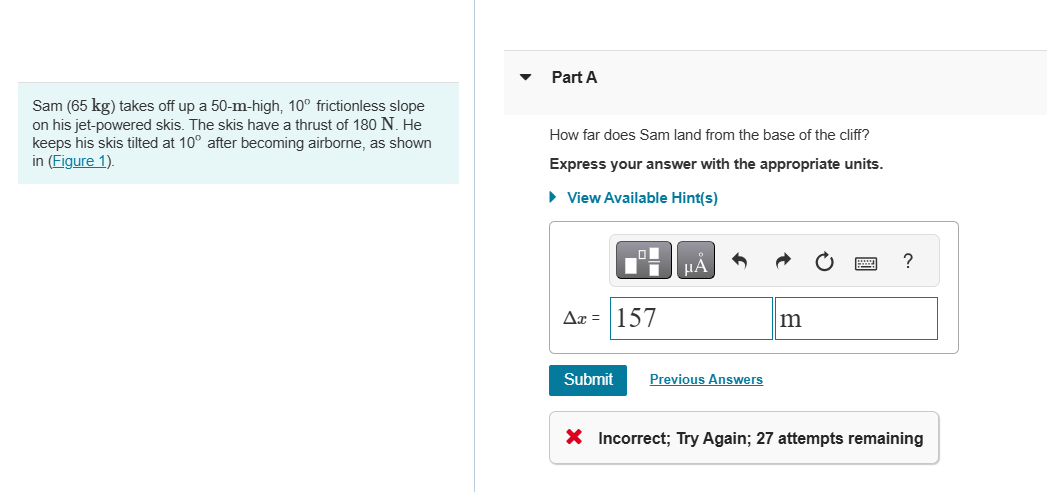Click the question mark help icon
The height and width of the screenshot is (492, 1047).
pos(907,261)
